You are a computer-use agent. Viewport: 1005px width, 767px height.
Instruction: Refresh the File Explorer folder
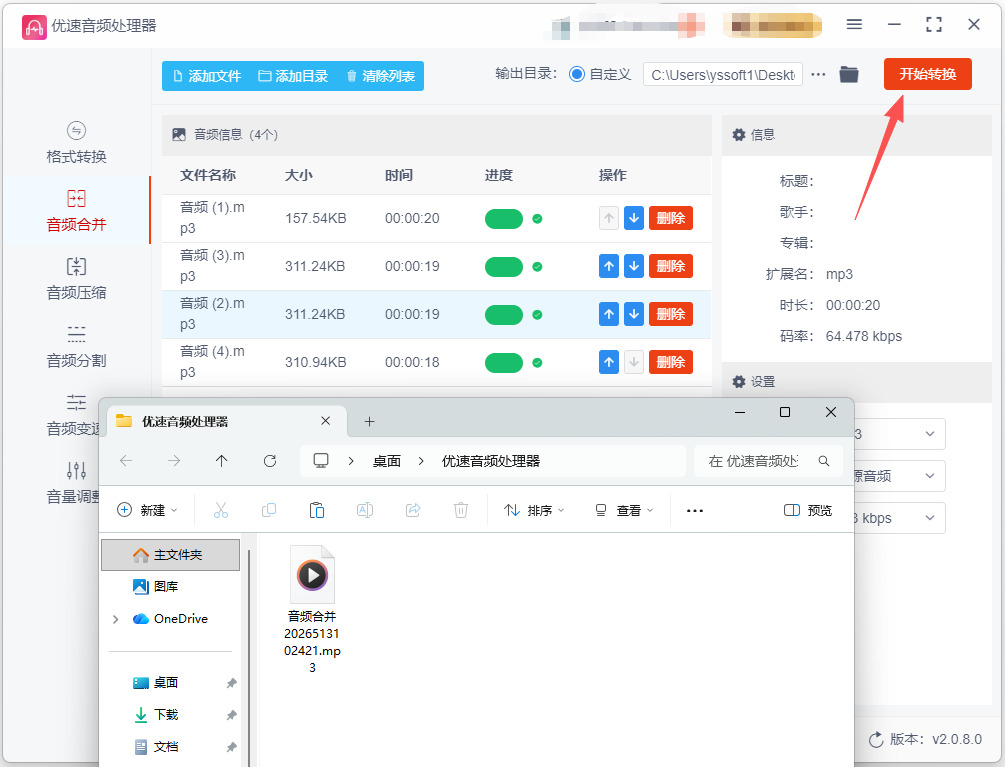[x=270, y=461]
